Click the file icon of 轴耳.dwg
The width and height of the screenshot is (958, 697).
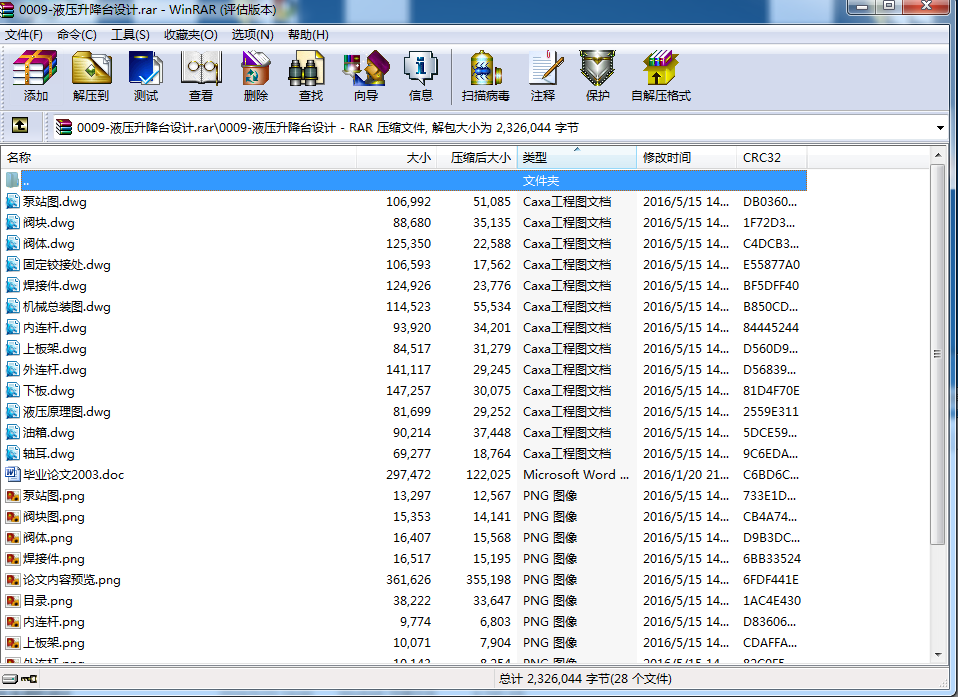coord(12,453)
